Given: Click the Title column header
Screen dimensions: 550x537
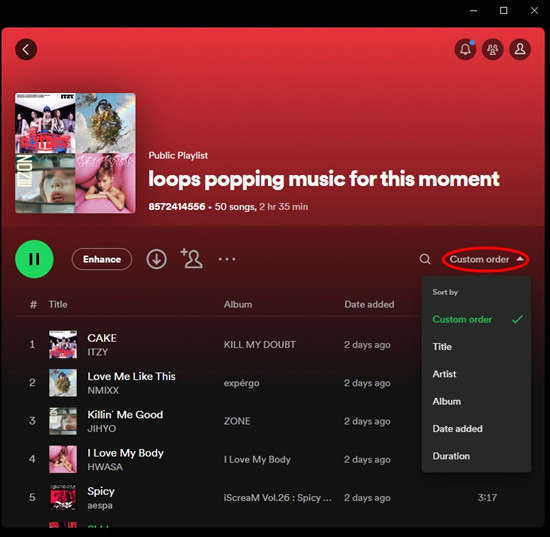Looking at the screenshot, I should [58, 304].
